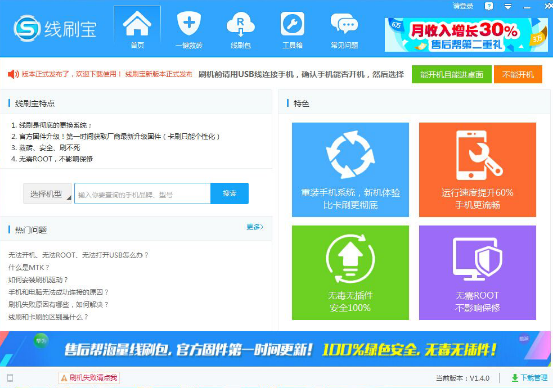Open 下载管理 download manager
Viewport: 554px width, 389px height.
(x=530, y=378)
